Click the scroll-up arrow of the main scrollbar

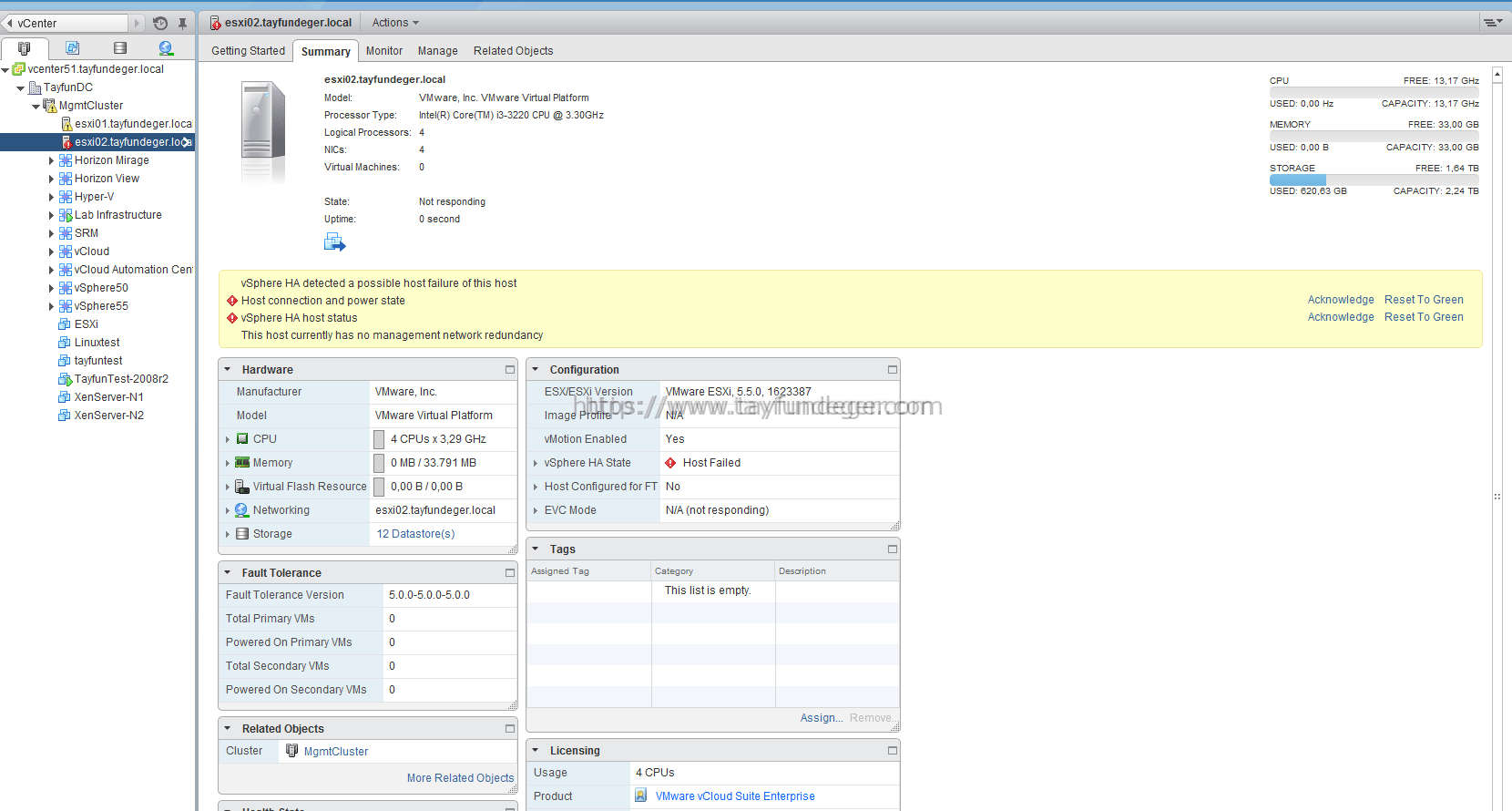click(1497, 73)
